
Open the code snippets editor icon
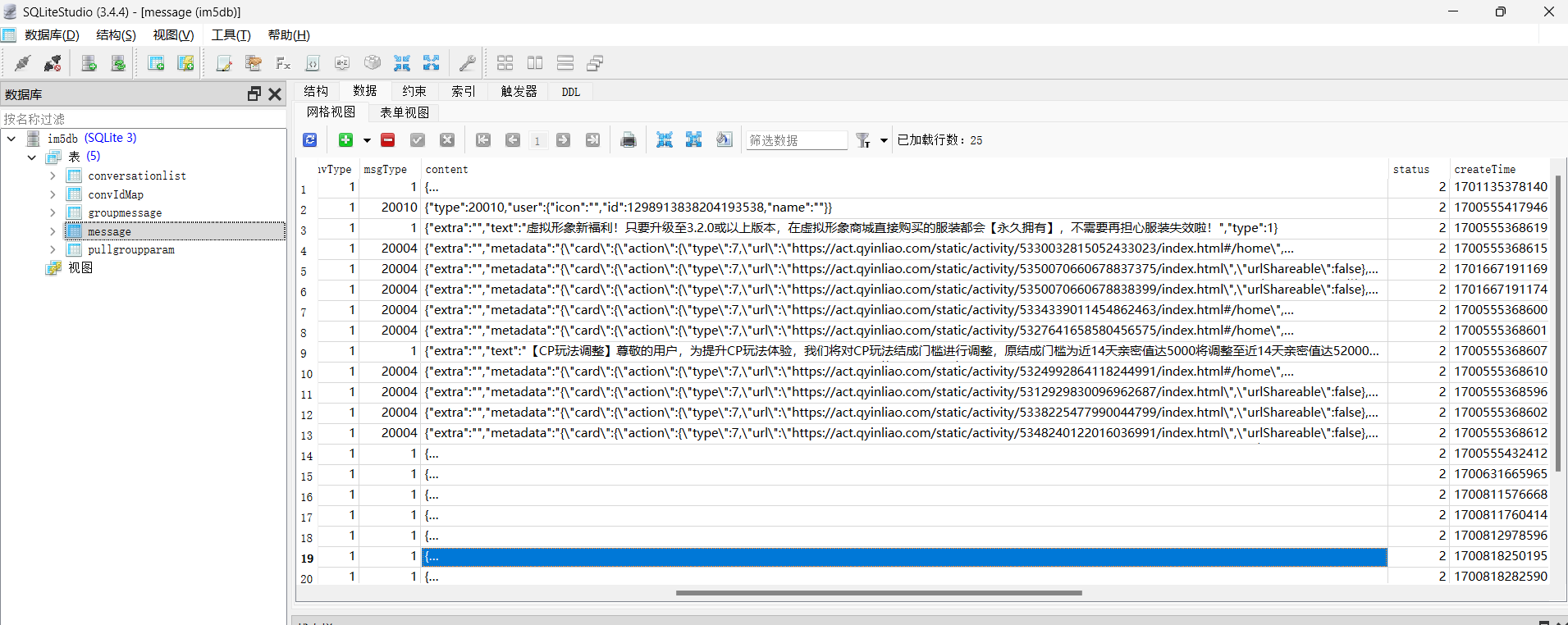[313, 63]
